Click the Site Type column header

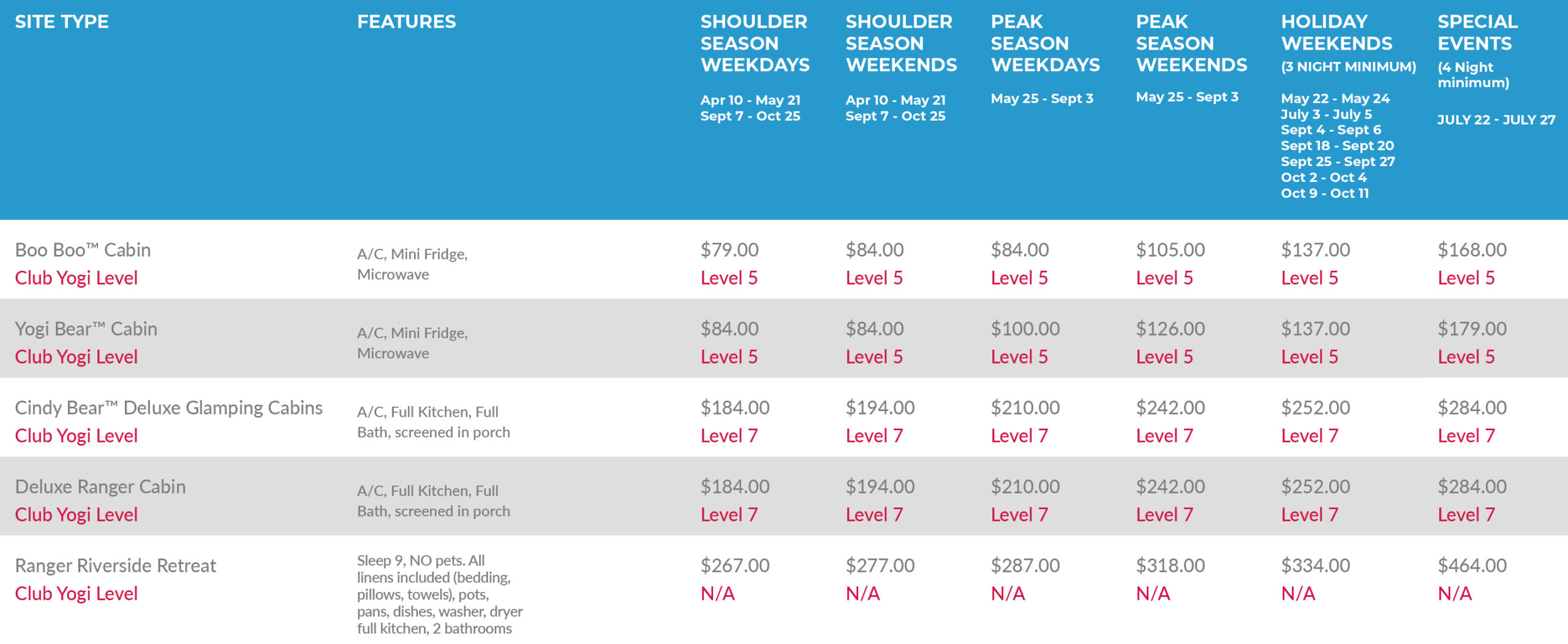pyautogui.click(x=62, y=22)
